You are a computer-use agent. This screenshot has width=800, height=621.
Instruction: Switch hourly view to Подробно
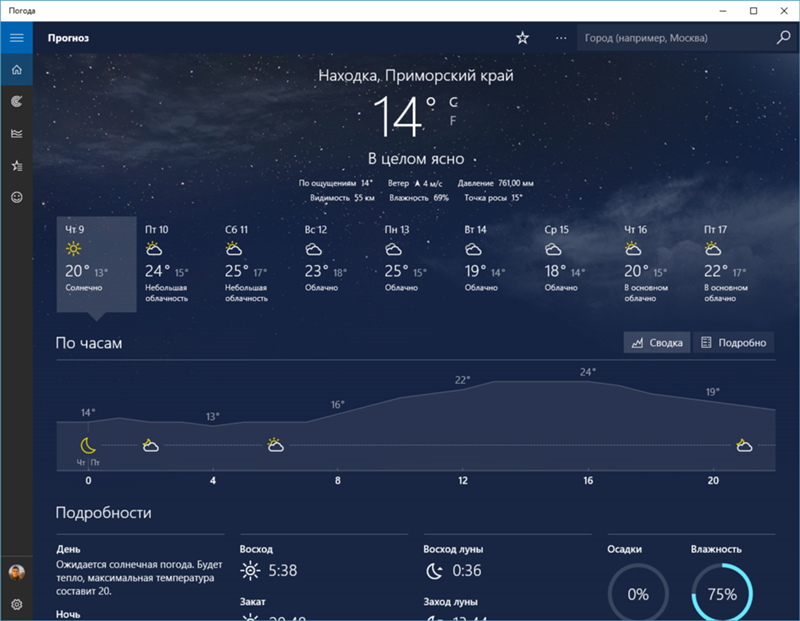pyautogui.click(x=734, y=343)
